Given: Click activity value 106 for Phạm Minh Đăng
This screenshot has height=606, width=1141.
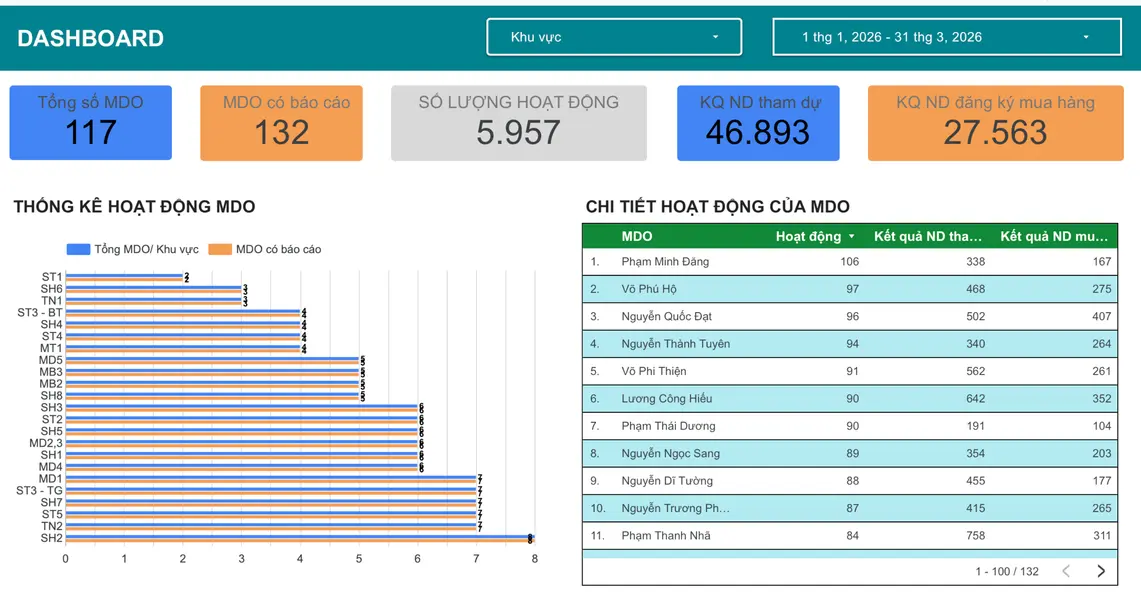Looking at the screenshot, I should pyautogui.click(x=849, y=262).
